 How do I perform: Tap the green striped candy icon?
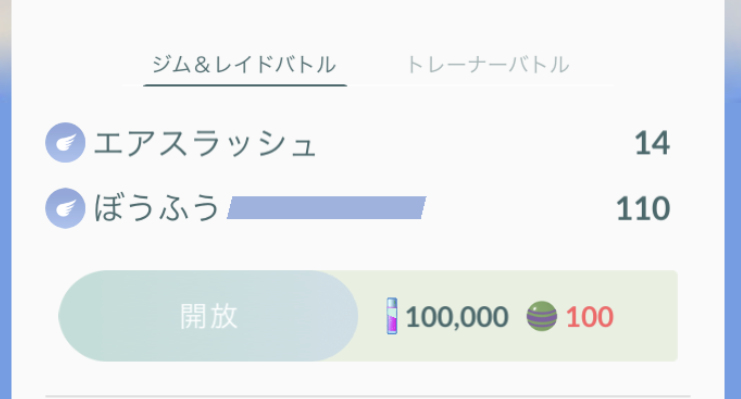click(x=542, y=316)
